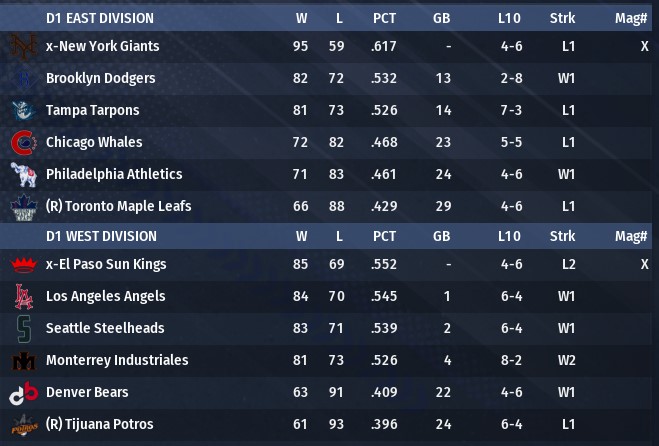659x446 pixels.
Task: Sort West Division by L10 column
Action: [509, 236]
